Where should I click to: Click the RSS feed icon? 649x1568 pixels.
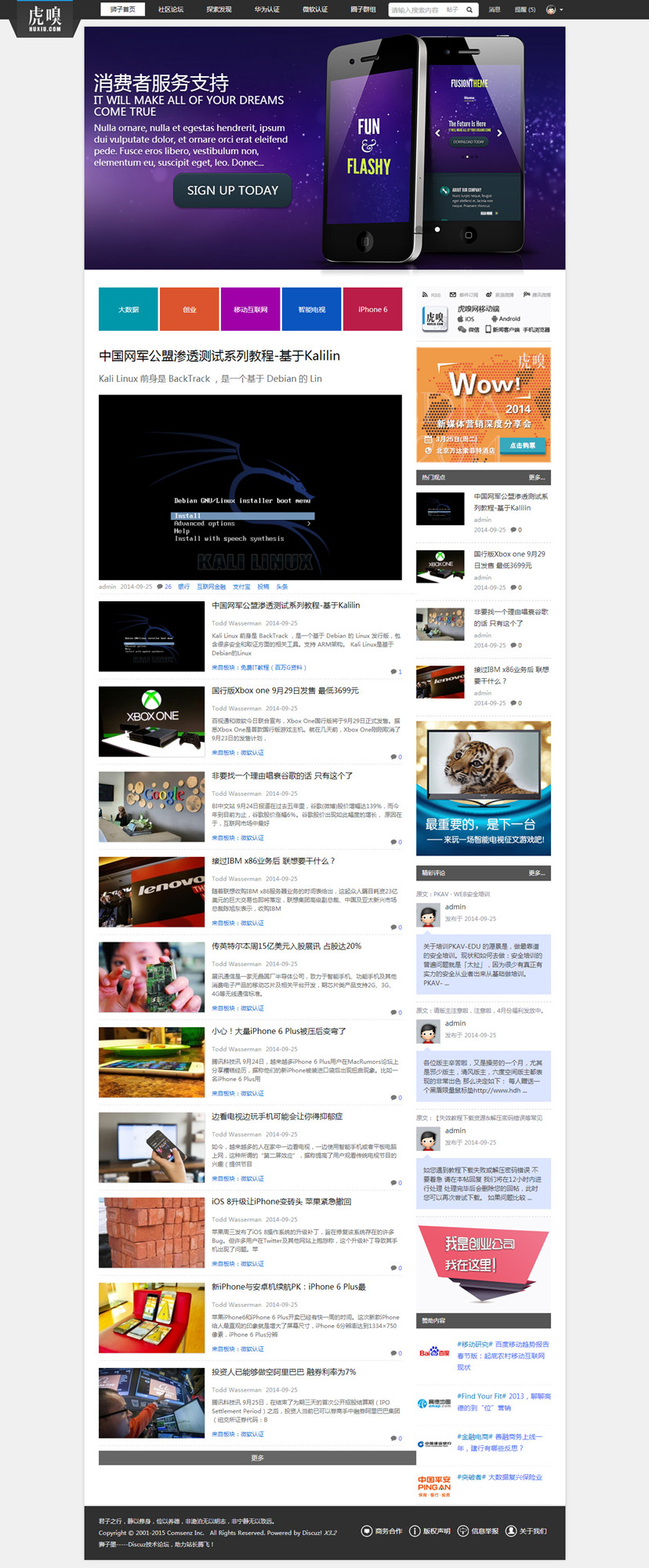point(425,295)
